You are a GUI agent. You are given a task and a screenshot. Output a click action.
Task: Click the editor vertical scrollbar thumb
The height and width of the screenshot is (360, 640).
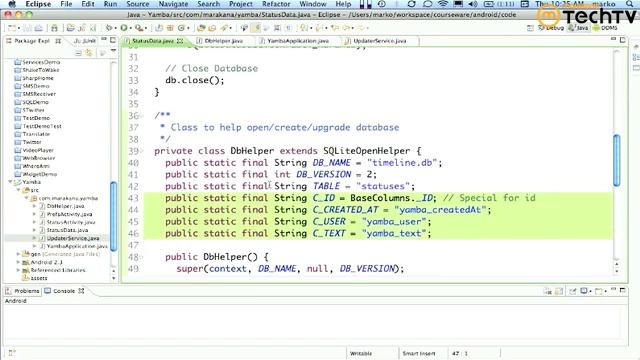616,160
